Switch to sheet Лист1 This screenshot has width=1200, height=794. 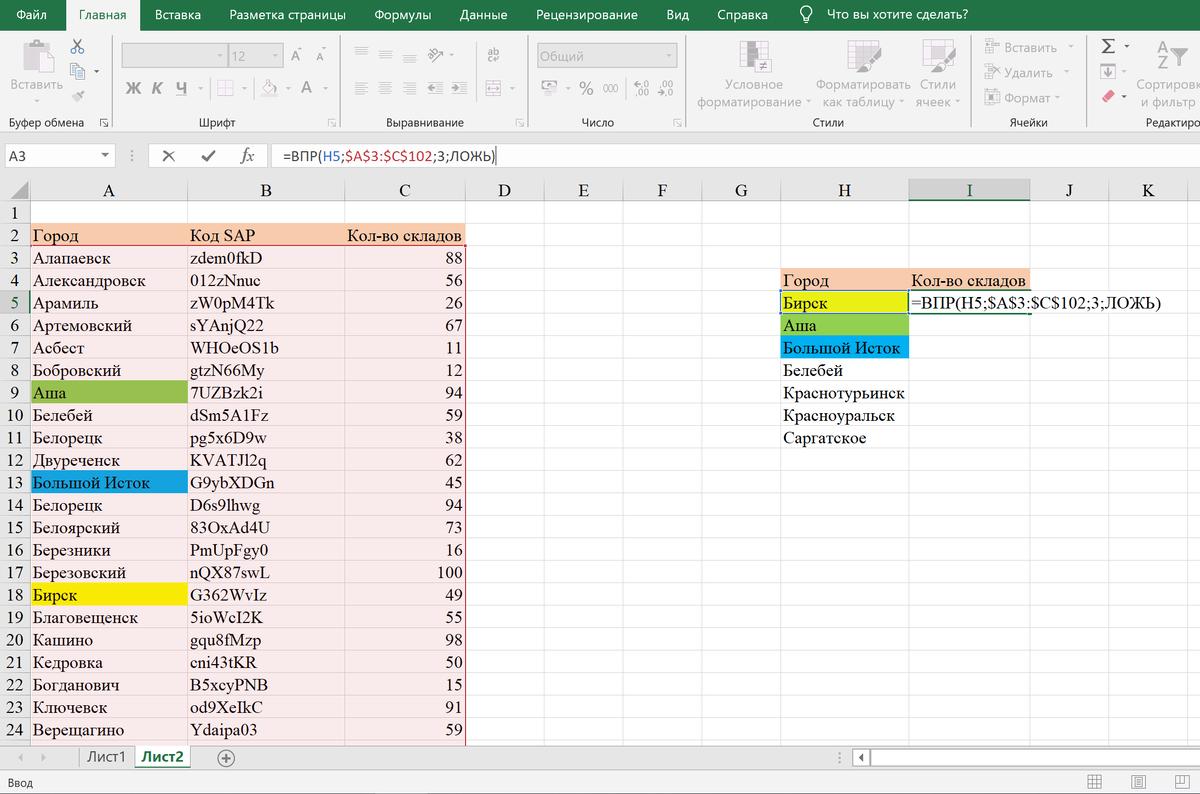click(106, 757)
